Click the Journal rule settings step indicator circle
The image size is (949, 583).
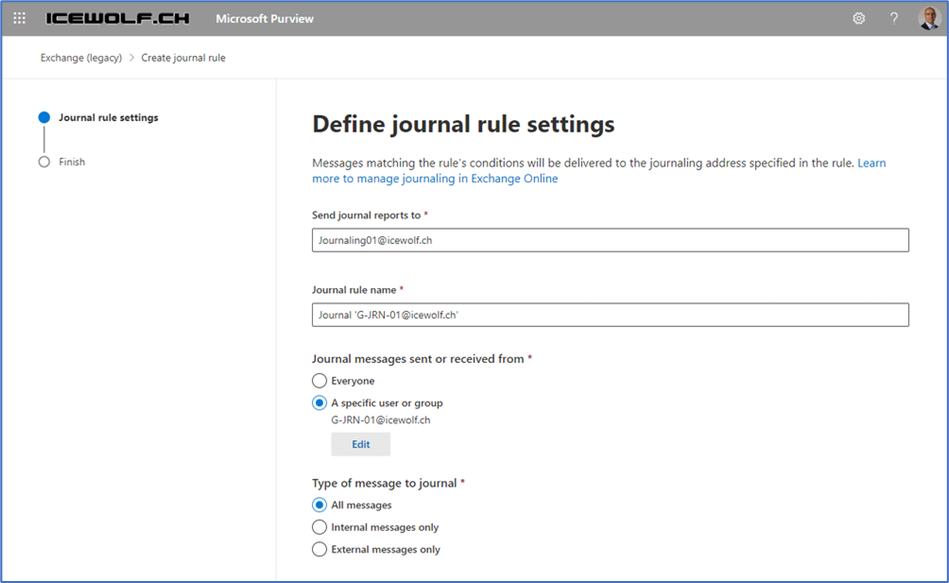pyautogui.click(x=44, y=117)
